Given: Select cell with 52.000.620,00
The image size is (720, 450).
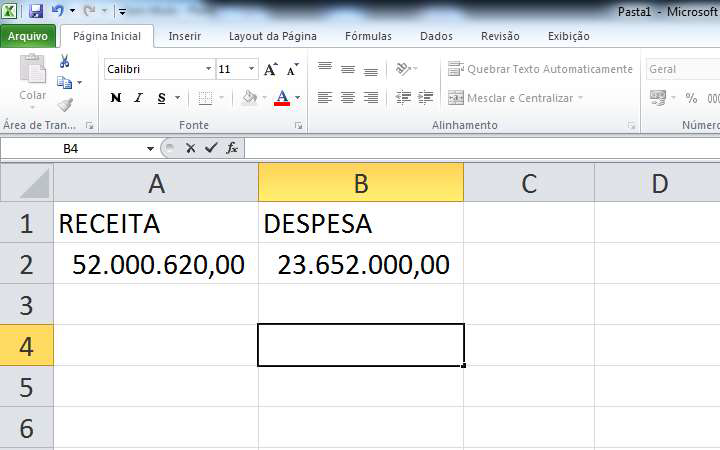Looking at the screenshot, I should (156, 264).
